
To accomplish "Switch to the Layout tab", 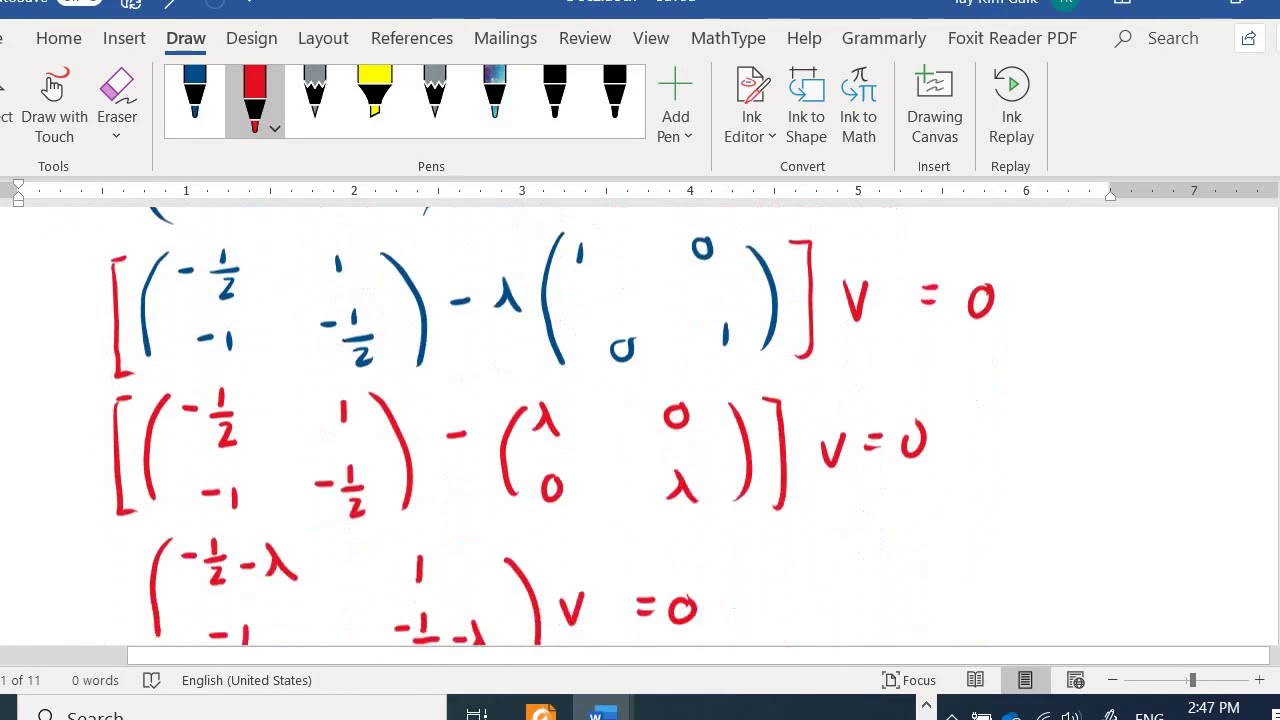I will pyautogui.click(x=323, y=38).
